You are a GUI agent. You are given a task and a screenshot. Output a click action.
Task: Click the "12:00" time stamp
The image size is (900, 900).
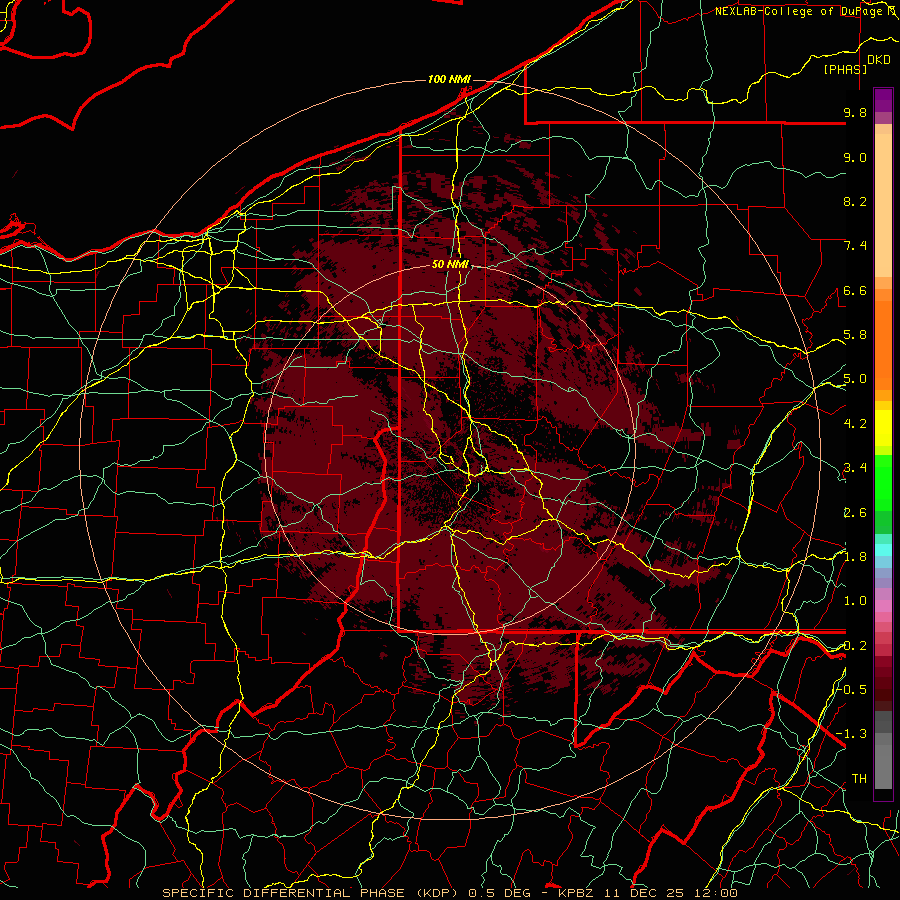point(718,893)
